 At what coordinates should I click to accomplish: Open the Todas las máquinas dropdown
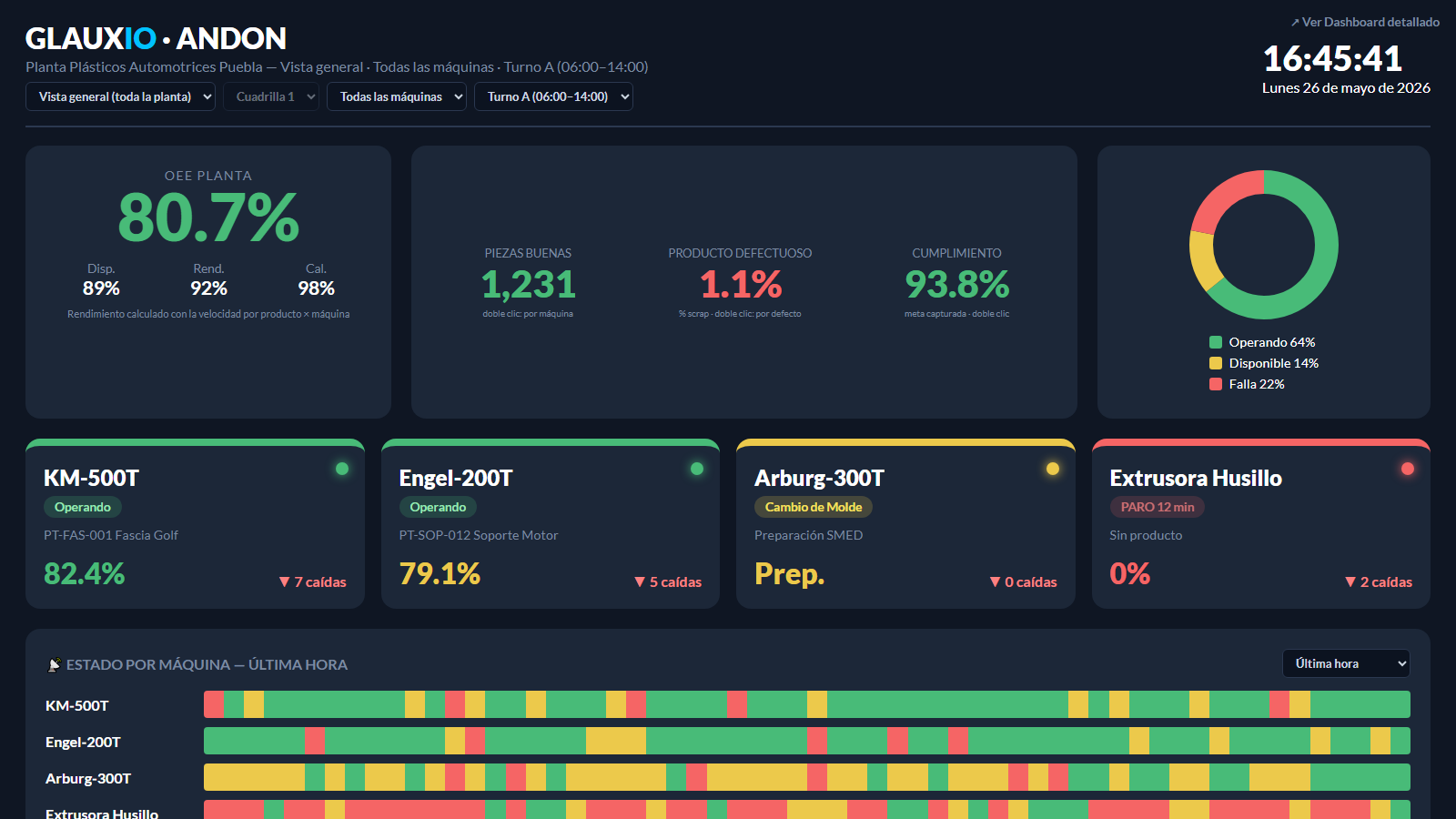(397, 96)
